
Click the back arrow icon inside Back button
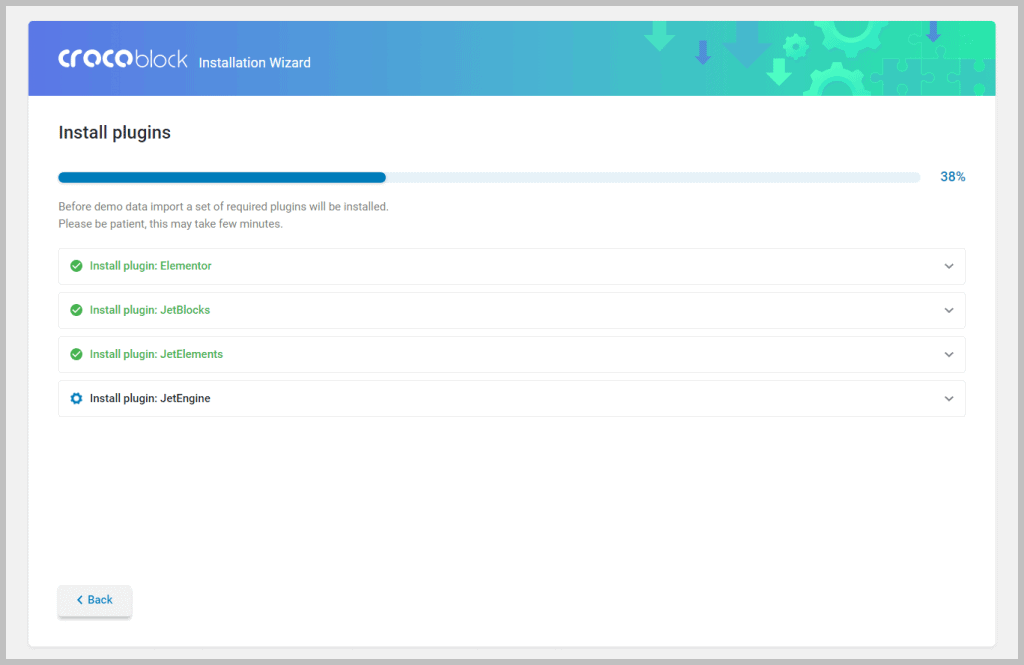pyautogui.click(x=79, y=600)
